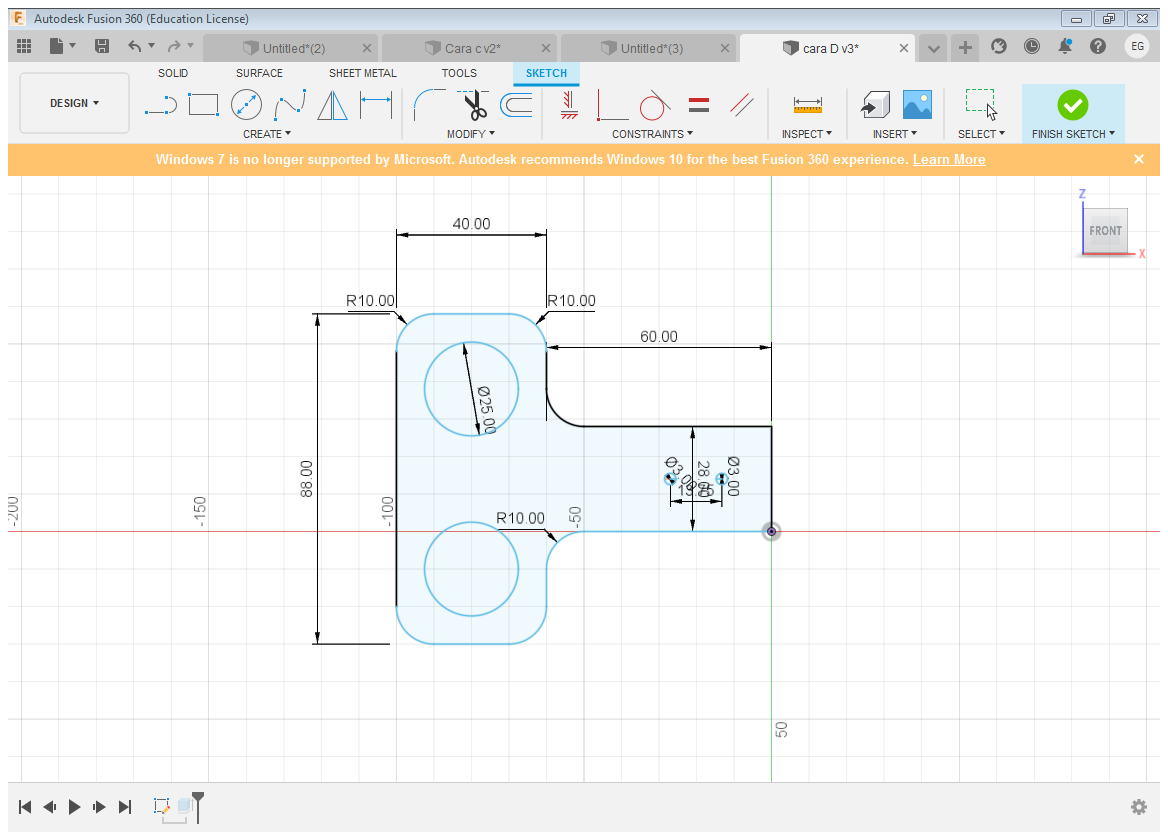Screen dimensions: 1168x840
Task: Open the Learn More link
Action: coord(948,160)
